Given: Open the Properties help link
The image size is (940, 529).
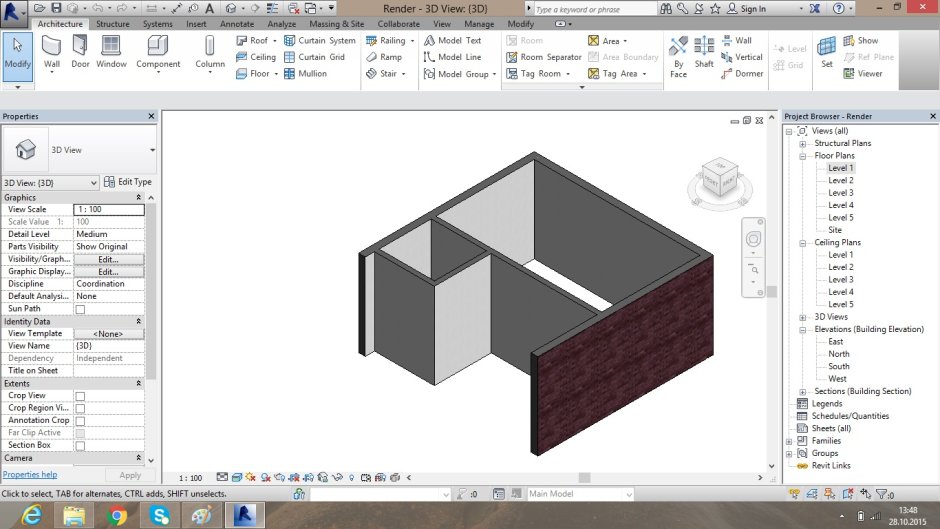Looking at the screenshot, I should (x=29, y=475).
